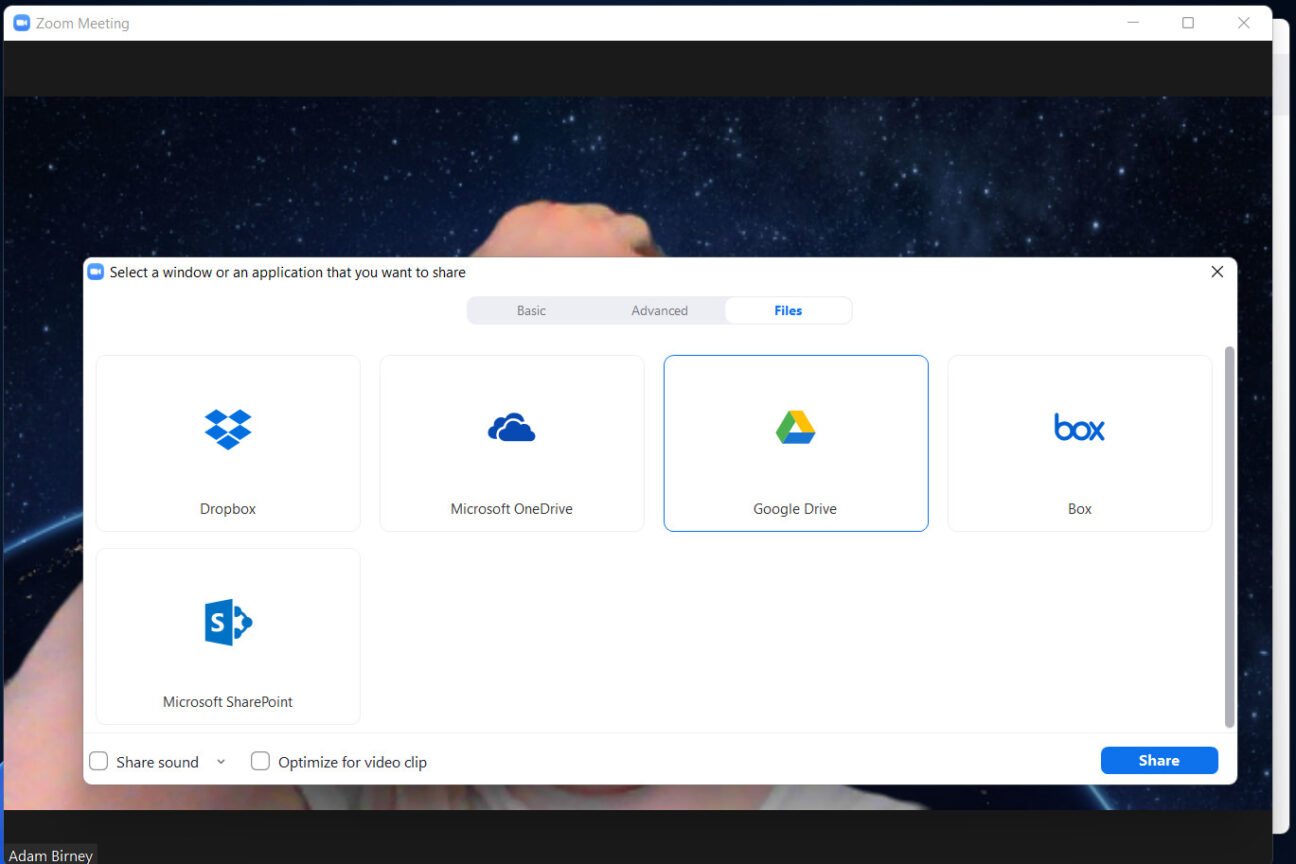Collapse the Share sound dropdown arrow
Screen dimensions: 1296x864
pyautogui.click(x=221, y=761)
